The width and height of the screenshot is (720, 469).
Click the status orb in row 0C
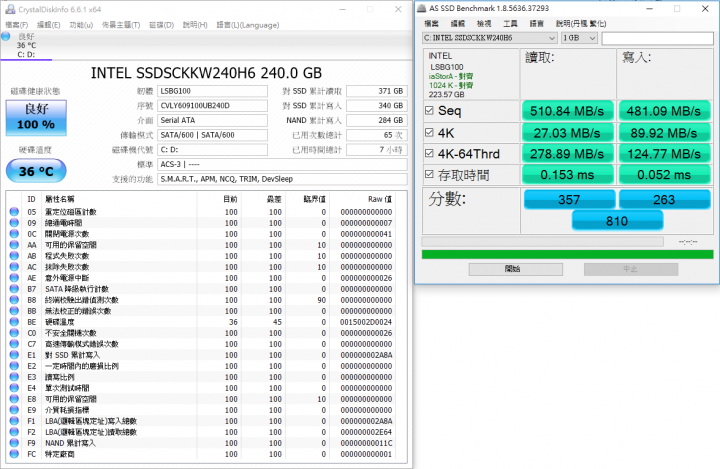coord(14,234)
